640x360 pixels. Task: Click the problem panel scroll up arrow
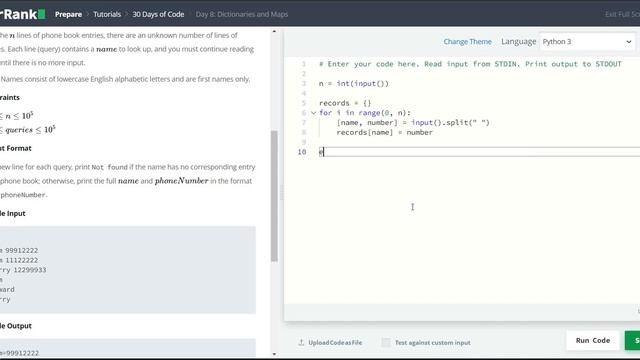click(274, 31)
